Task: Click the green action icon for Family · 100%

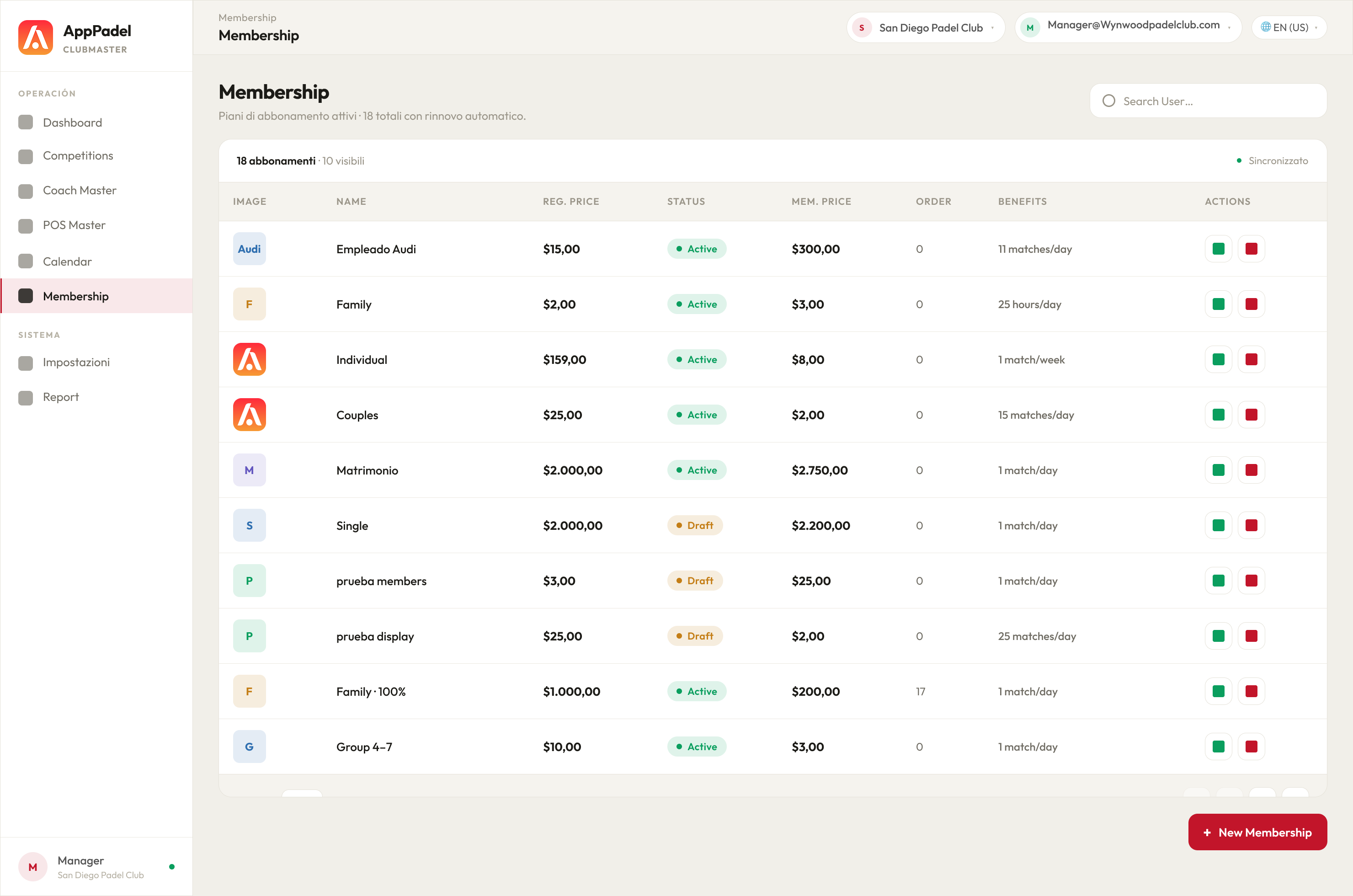Action: 1218,691
